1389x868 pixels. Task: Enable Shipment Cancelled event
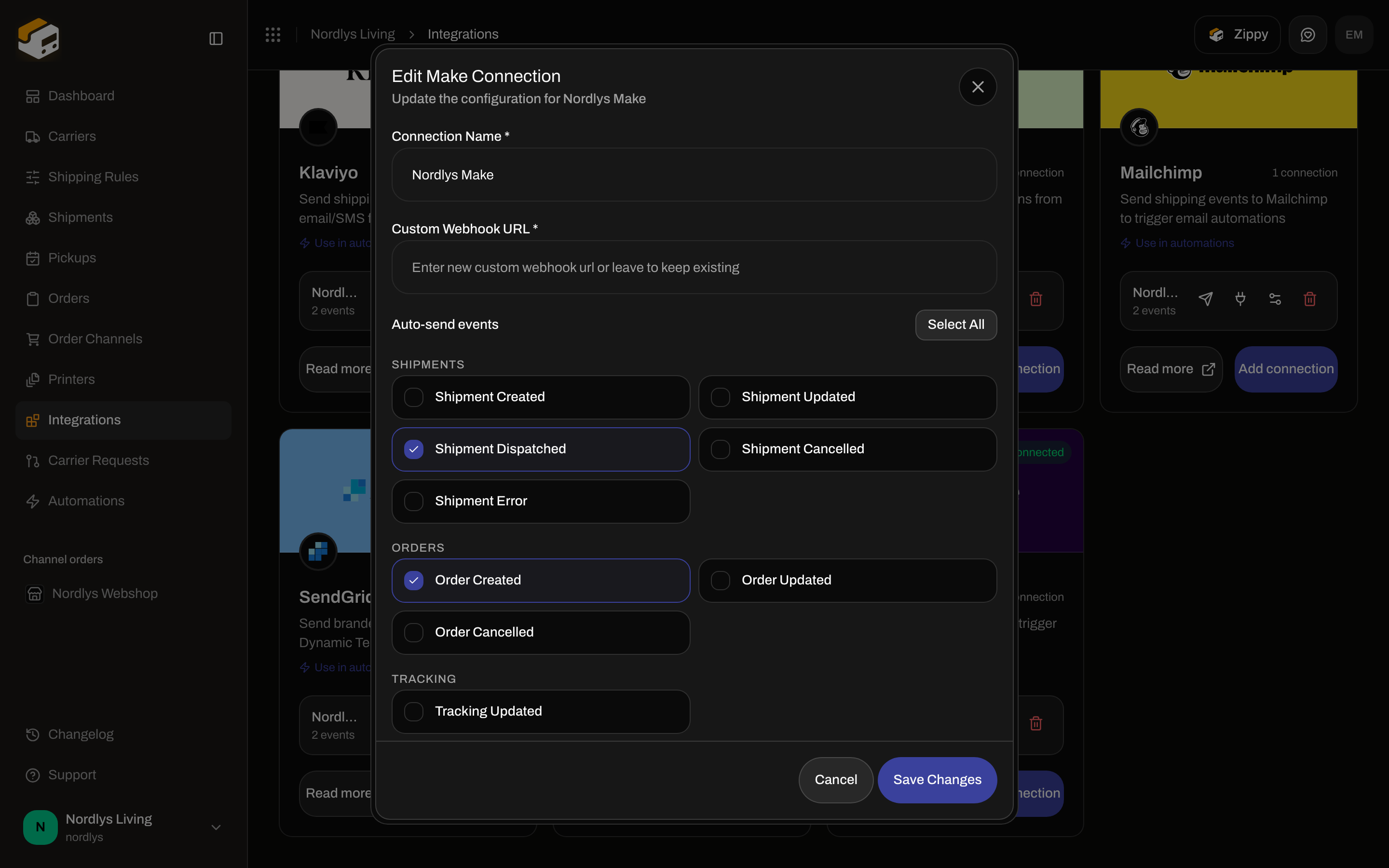coord(847,449)
